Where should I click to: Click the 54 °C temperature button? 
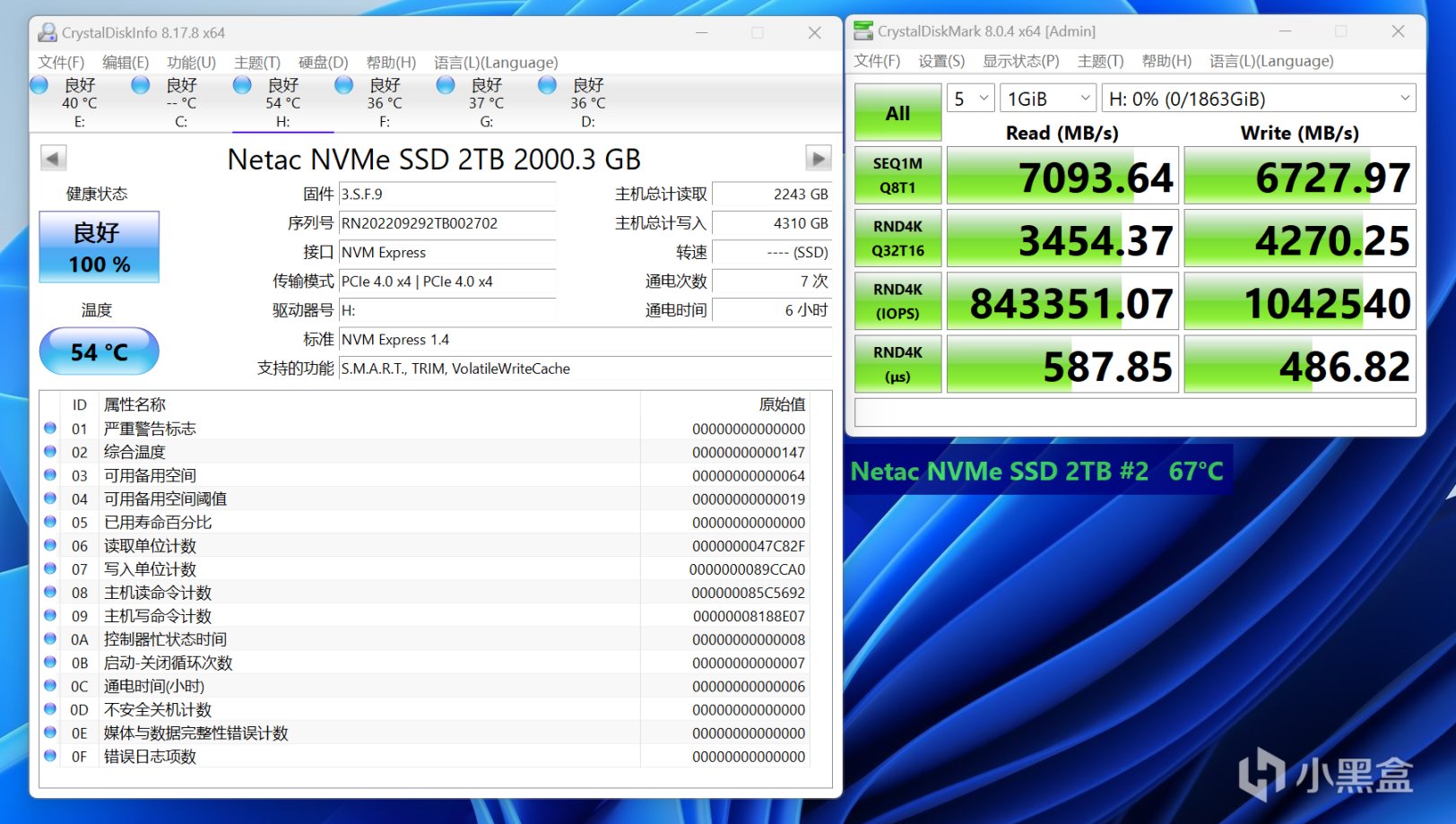[100, 351]
